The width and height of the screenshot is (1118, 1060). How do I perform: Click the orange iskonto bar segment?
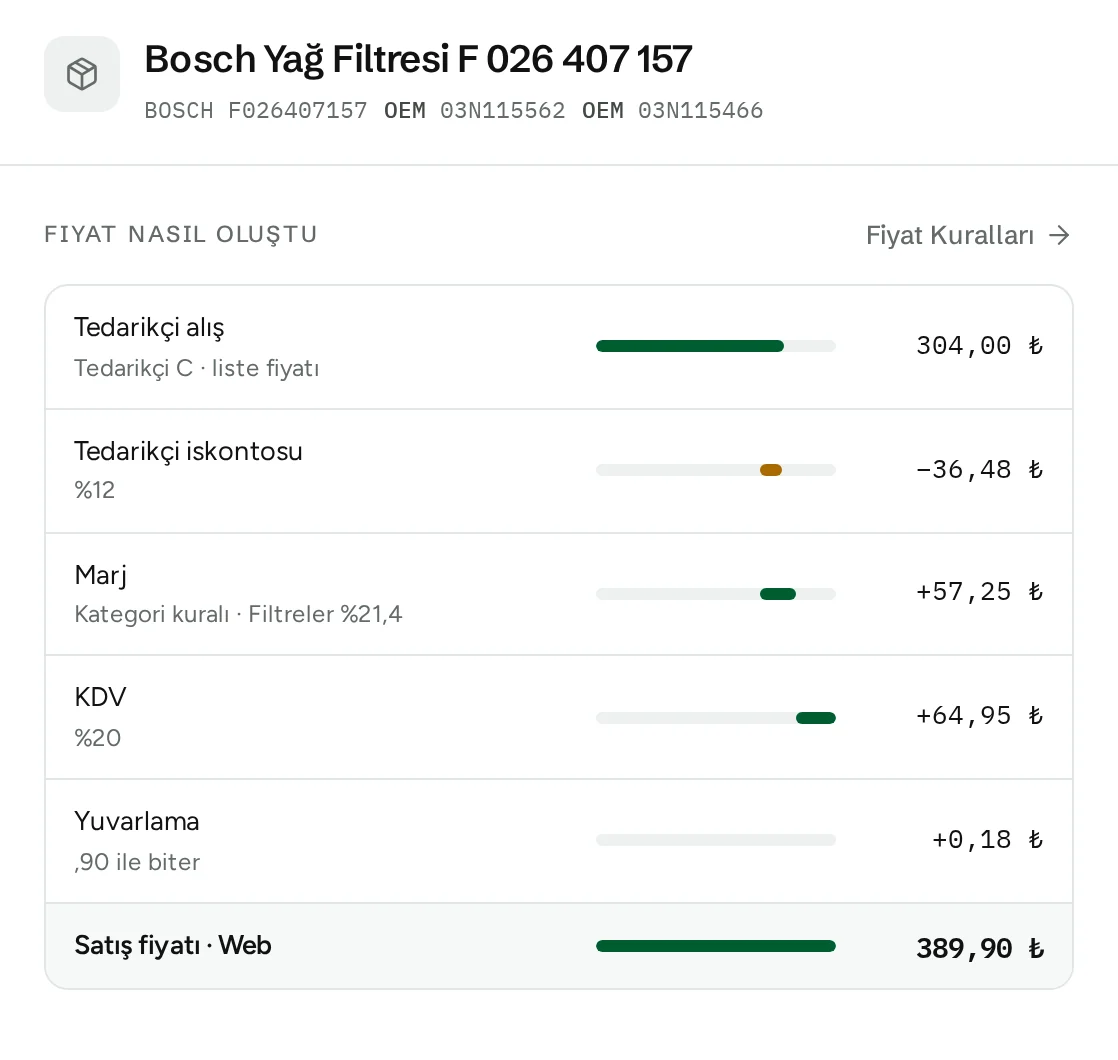point(771,470)
